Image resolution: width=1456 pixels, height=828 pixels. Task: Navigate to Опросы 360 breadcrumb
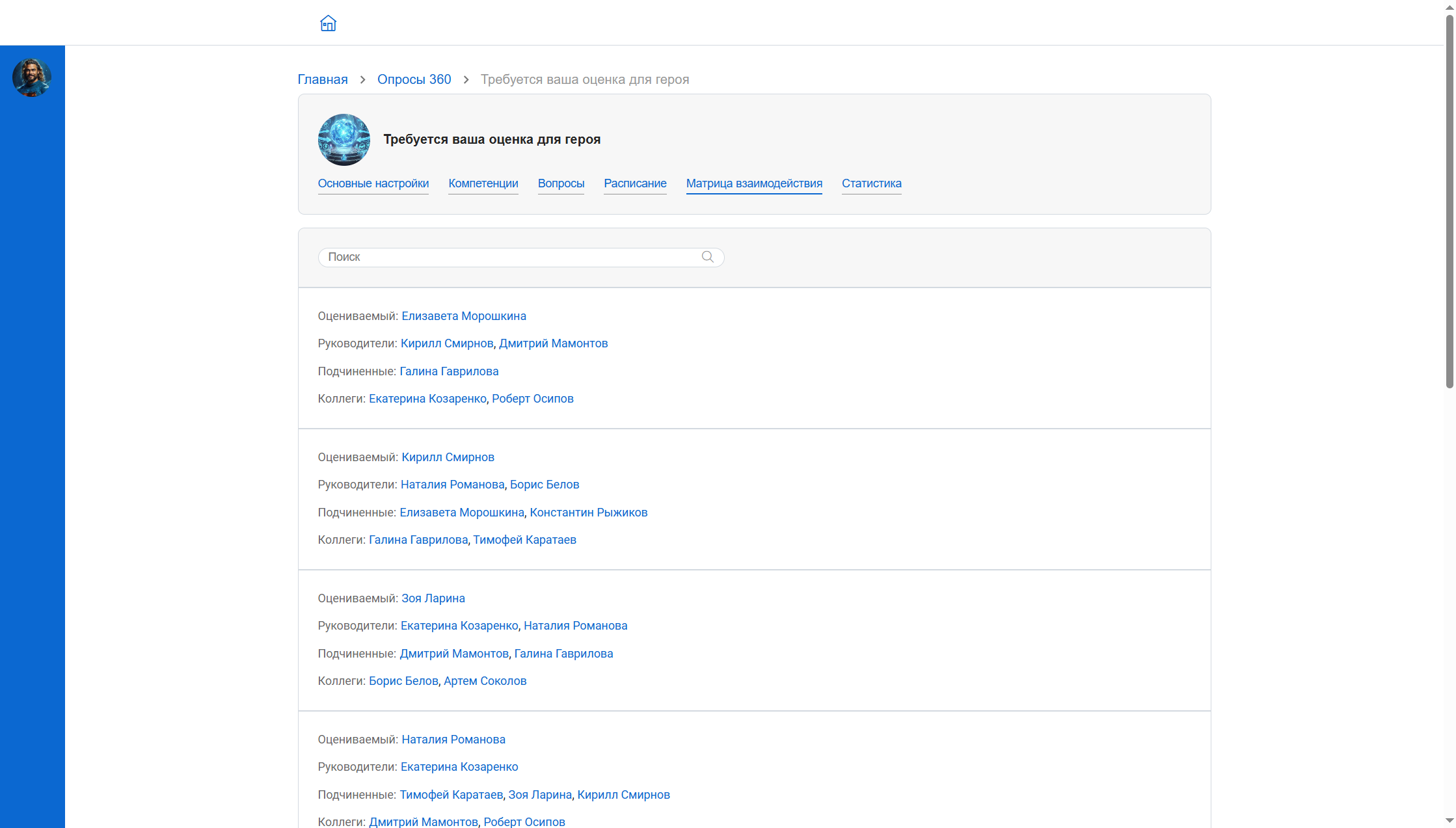pos(414,79)
